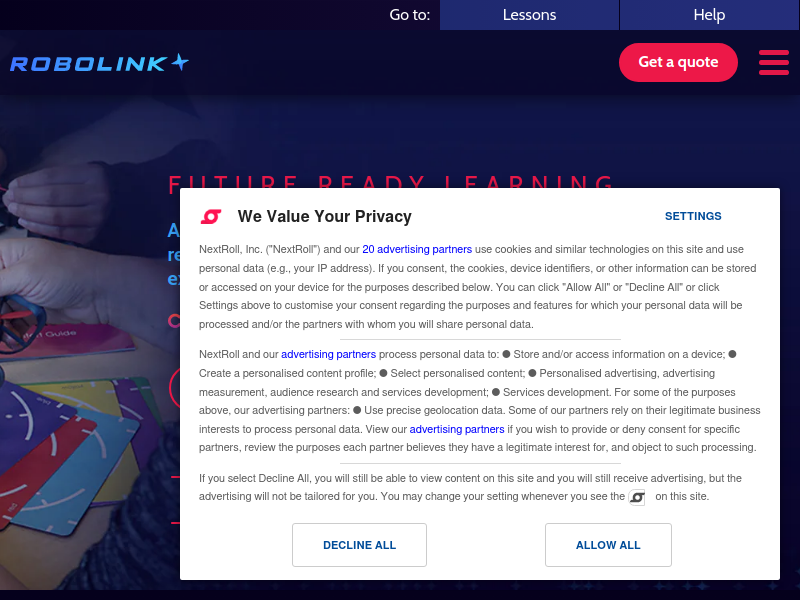Choose DECLINE ALL for cookies
800x600 pixels.
point(359,545)
